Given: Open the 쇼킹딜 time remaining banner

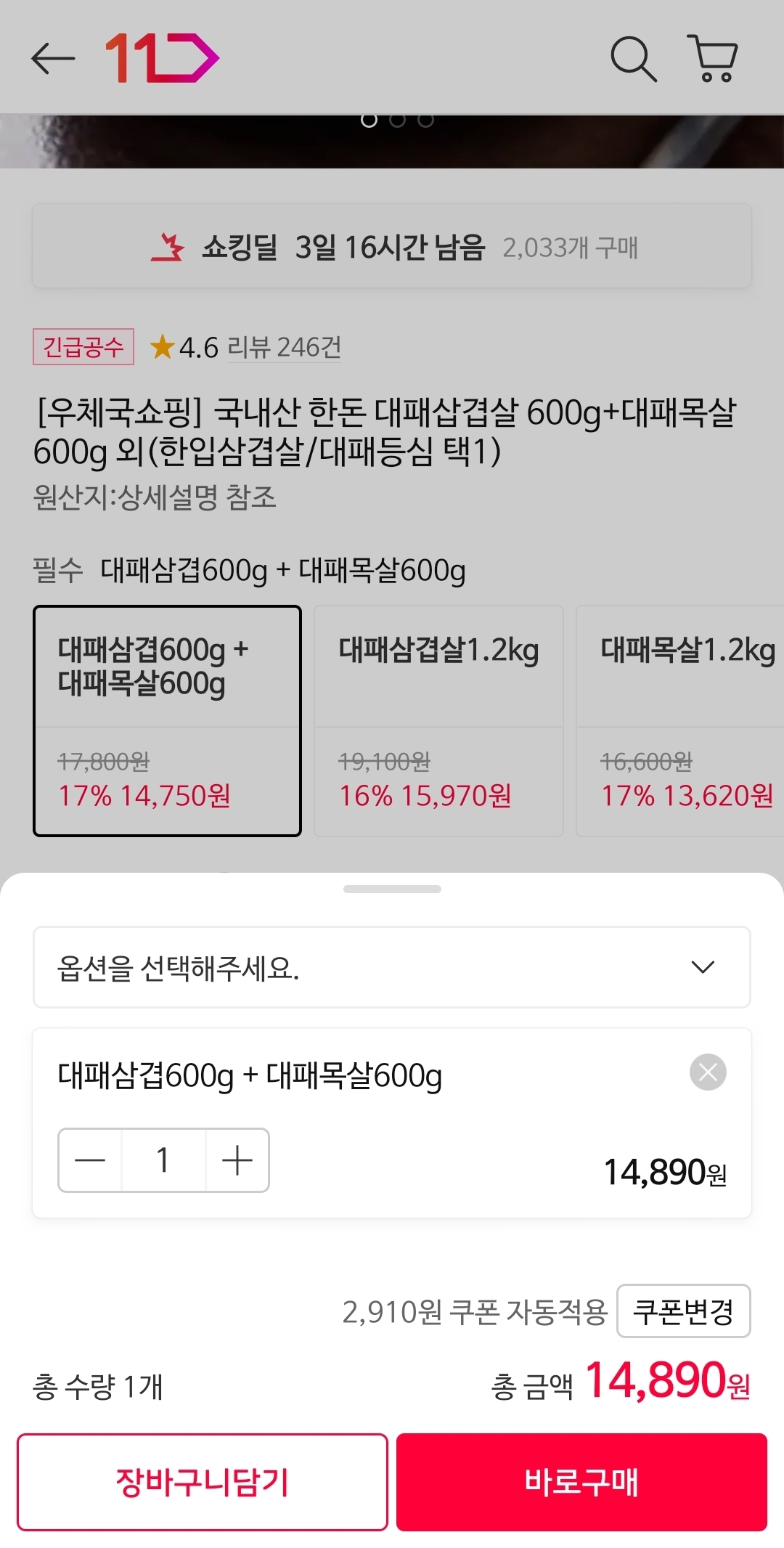Looking at the screenshot, I should pos(392,247).
